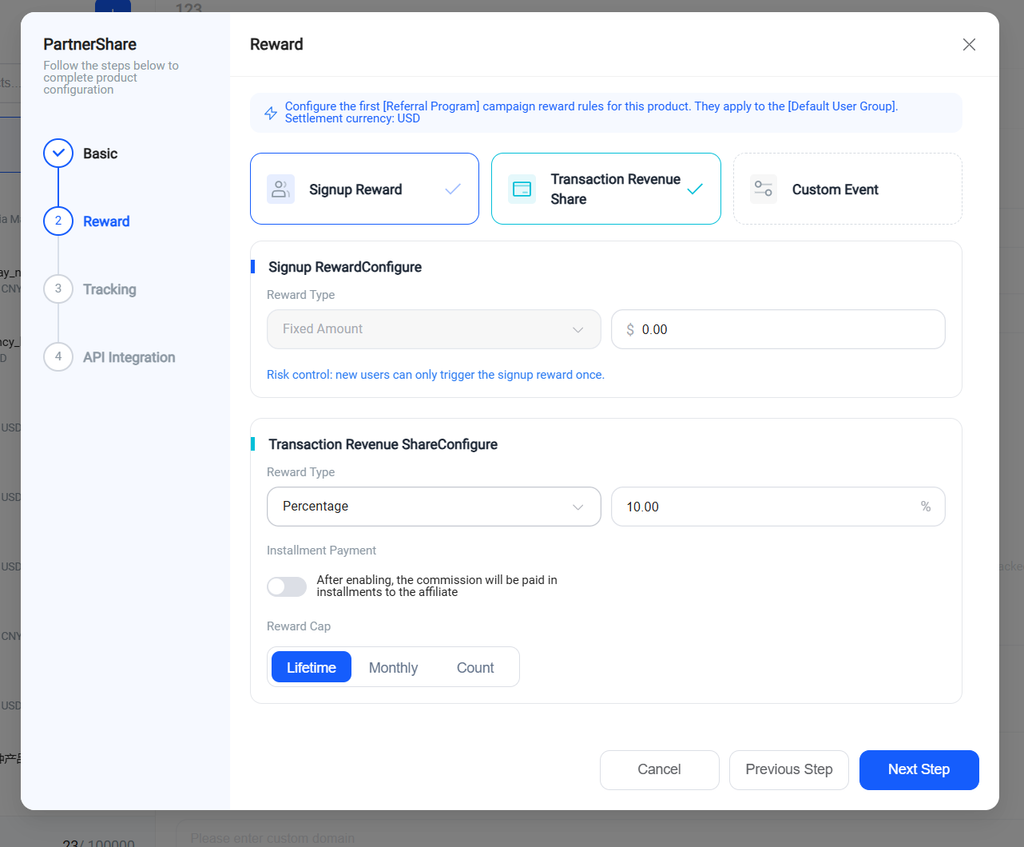The width and height of the screenshot is (1024, 847).
Task: Enable the Custom Event card
Action: 847,189
